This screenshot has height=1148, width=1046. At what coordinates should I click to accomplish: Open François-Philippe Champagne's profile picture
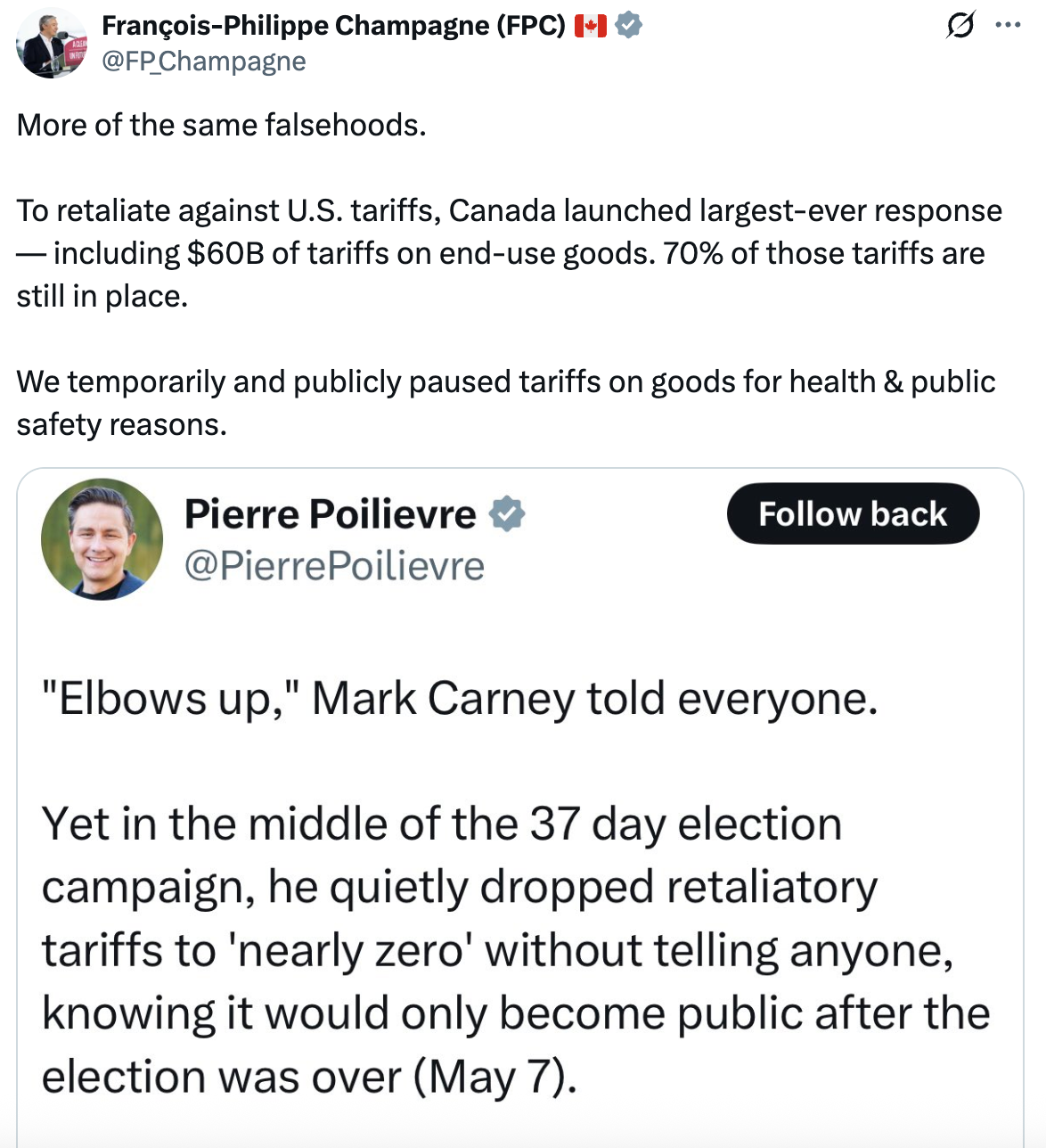tap(52, 44)
